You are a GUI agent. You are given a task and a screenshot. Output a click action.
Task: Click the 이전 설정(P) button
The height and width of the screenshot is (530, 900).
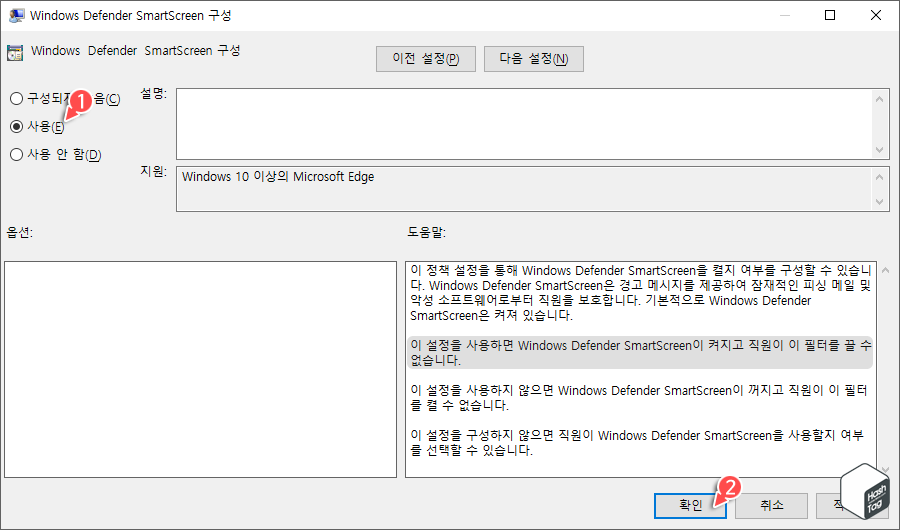[x=425, y=59]
